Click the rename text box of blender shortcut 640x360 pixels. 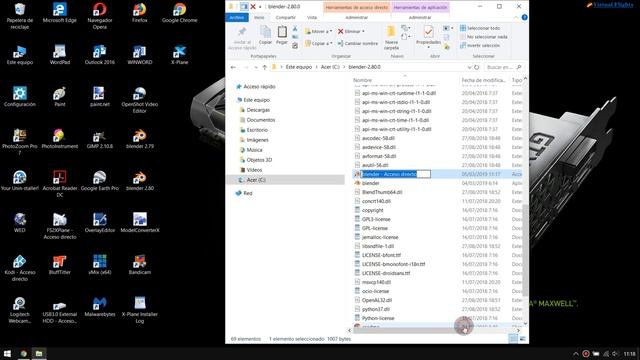click(x=396, y=174)
